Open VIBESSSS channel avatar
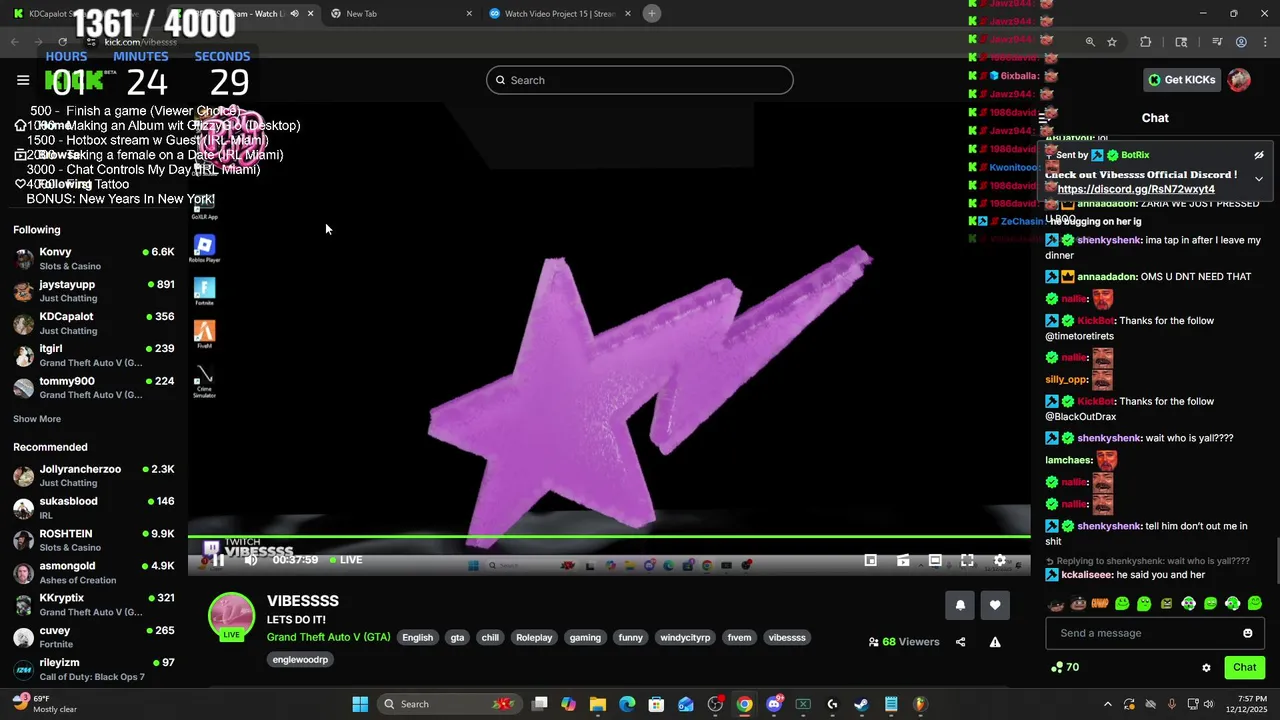1280x720 pixels. [x=231, y=615]
